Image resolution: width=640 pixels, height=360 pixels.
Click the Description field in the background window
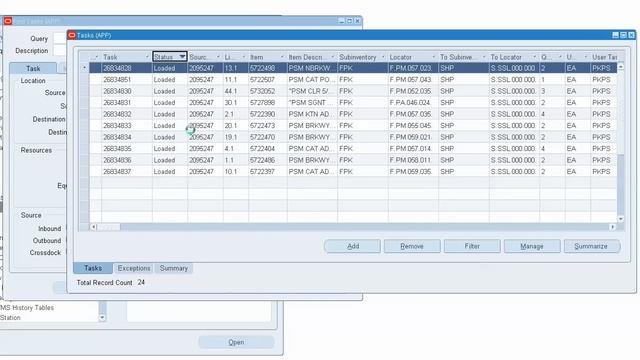point(60,51)
